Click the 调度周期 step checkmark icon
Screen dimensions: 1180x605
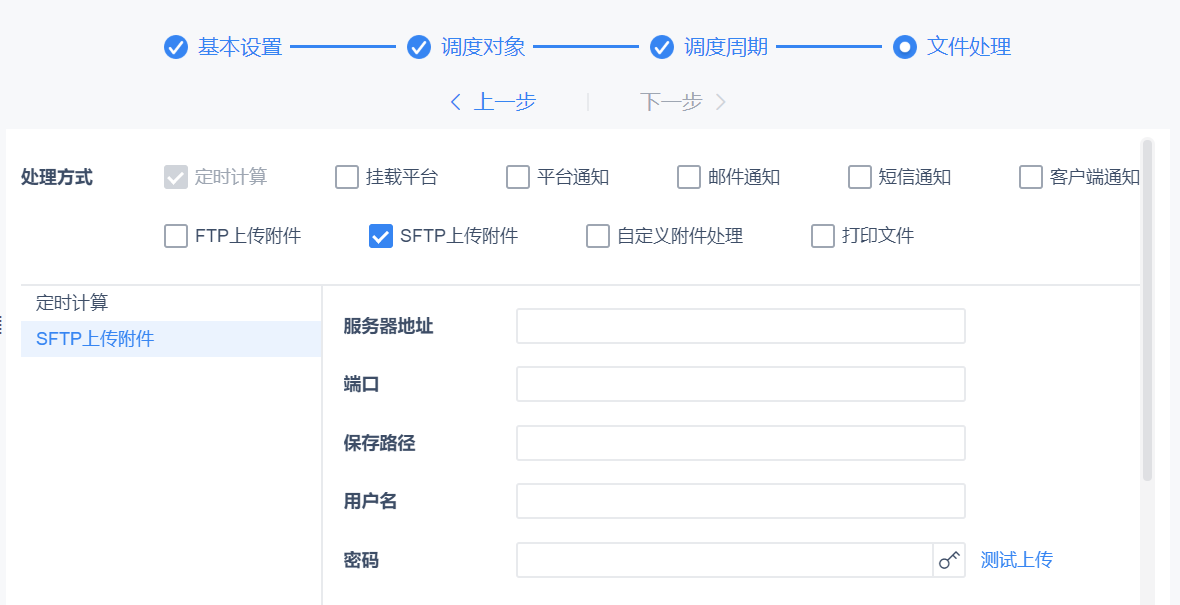(662, 47)
